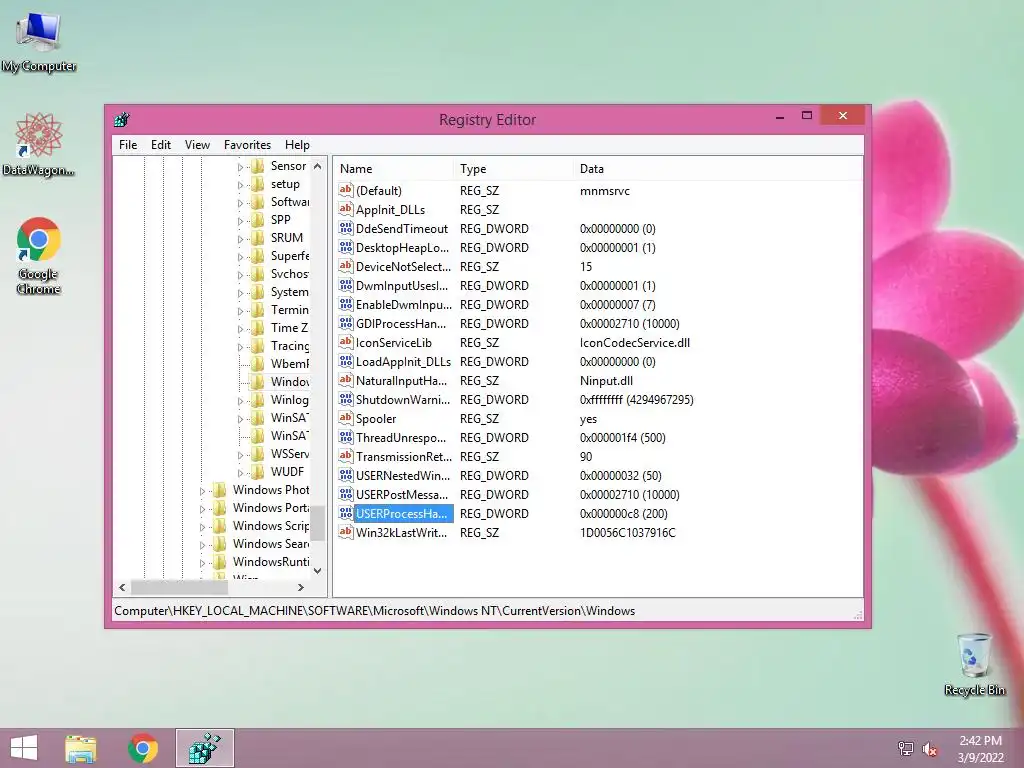This screenshot has height=768, width=1024.
Task: Select the Recycle Bin desktop icon
Action: pos(974,665)
